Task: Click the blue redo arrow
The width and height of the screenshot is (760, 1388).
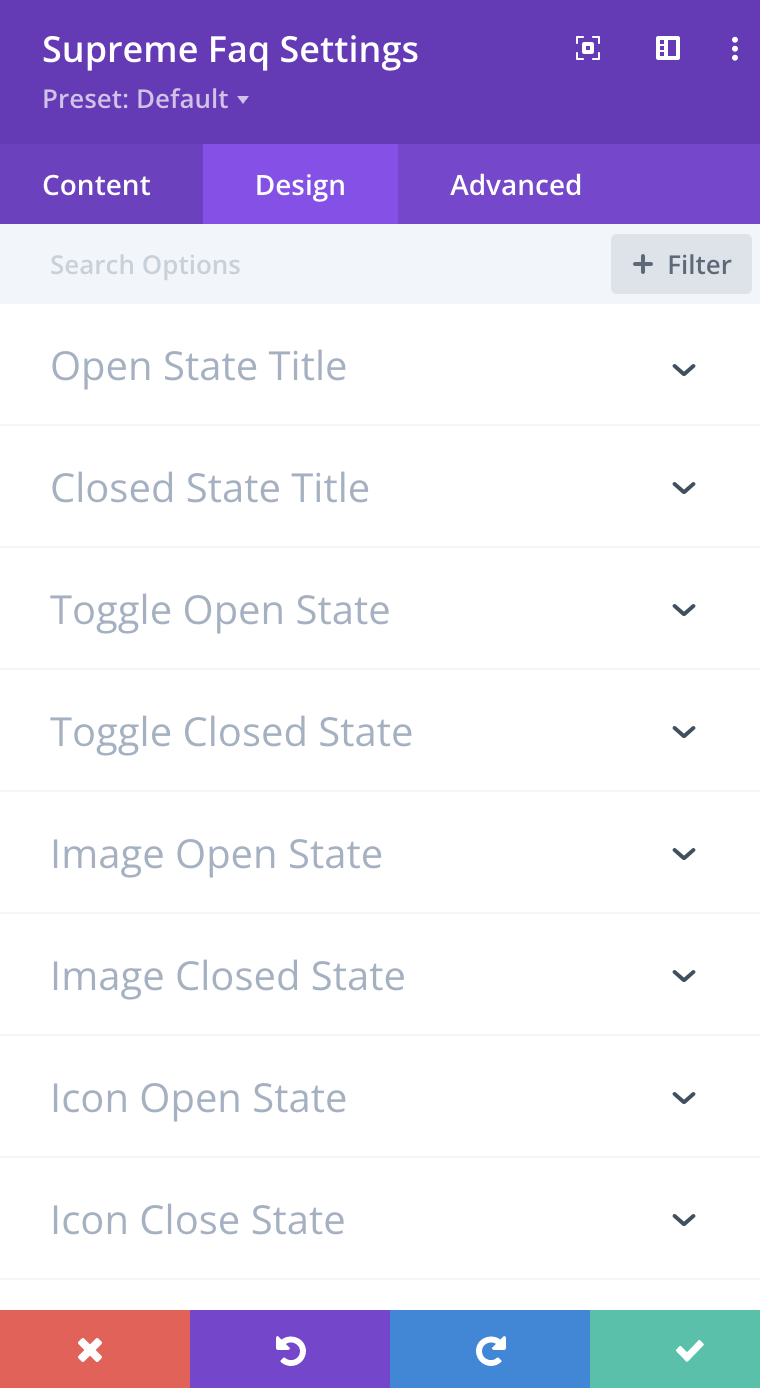Action: coord(490,1350)
